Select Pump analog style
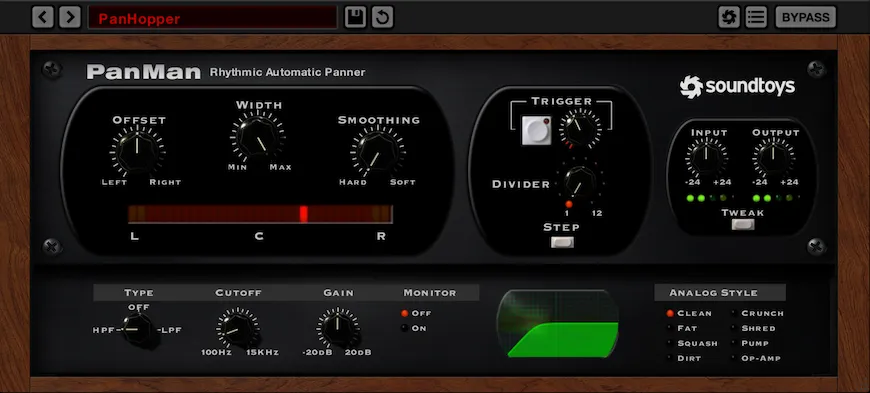The image size is (870, 393). coord(750,344)
